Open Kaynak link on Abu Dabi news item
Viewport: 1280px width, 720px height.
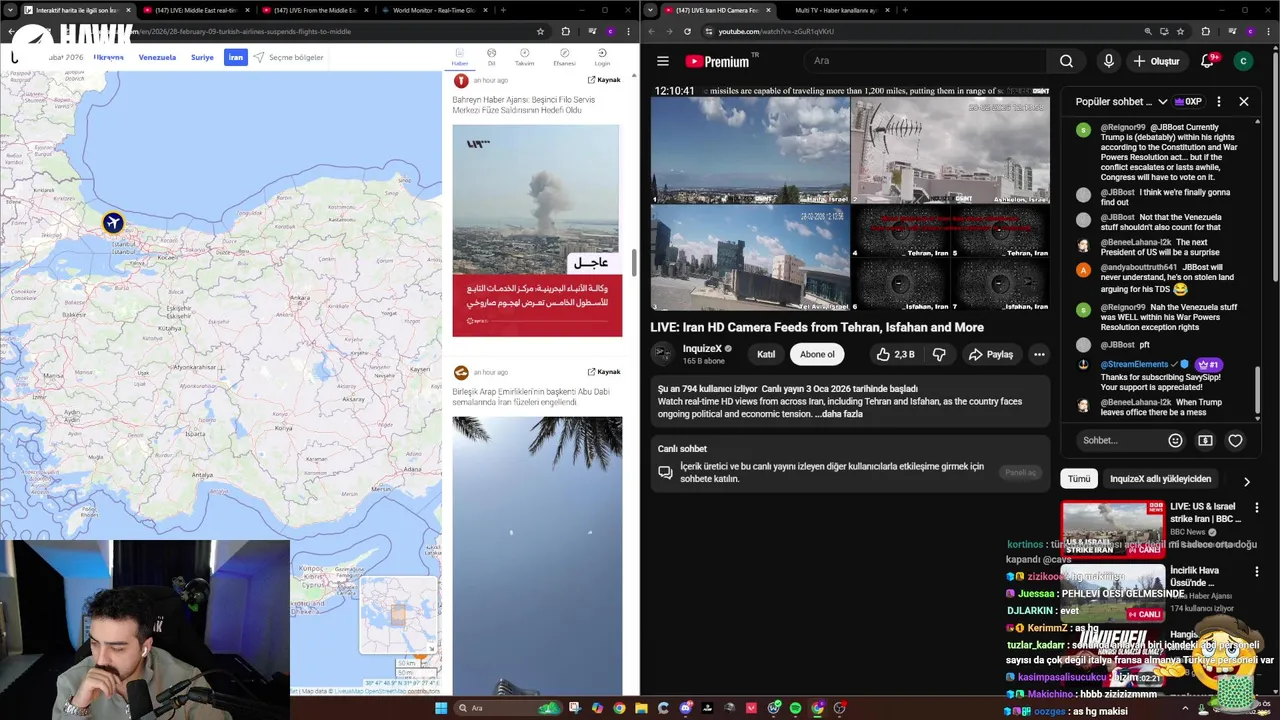604,372
